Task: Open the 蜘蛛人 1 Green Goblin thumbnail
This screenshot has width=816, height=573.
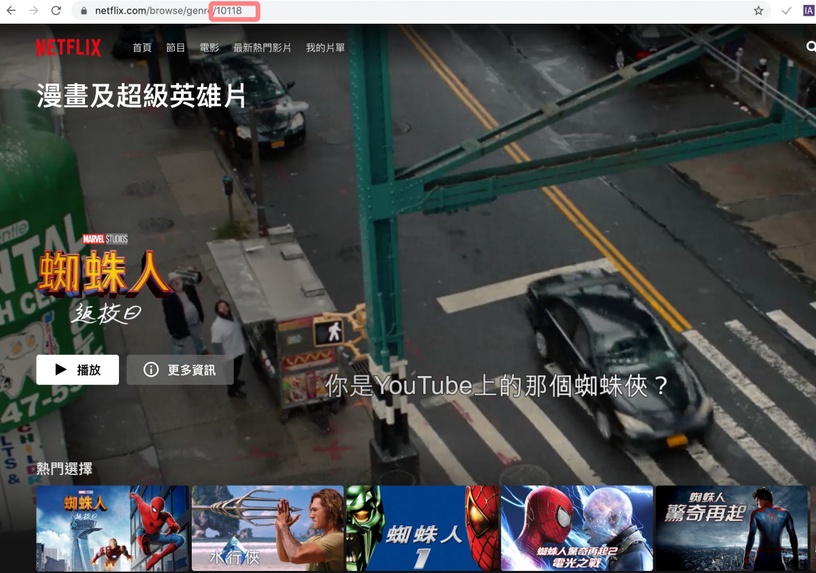Action: [423, 528]
